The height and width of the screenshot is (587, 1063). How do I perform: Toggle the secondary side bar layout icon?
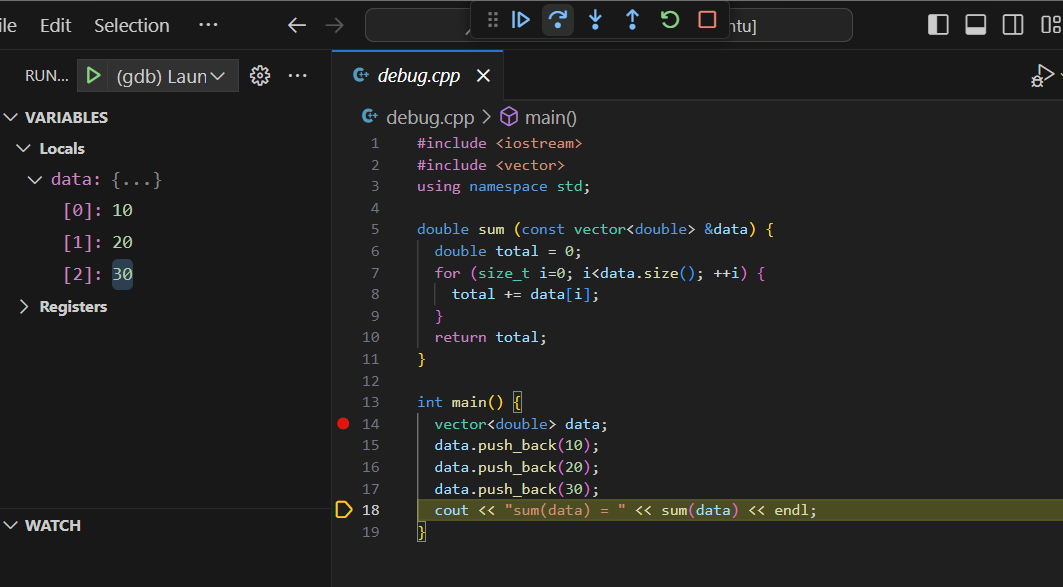[1013, 25]
